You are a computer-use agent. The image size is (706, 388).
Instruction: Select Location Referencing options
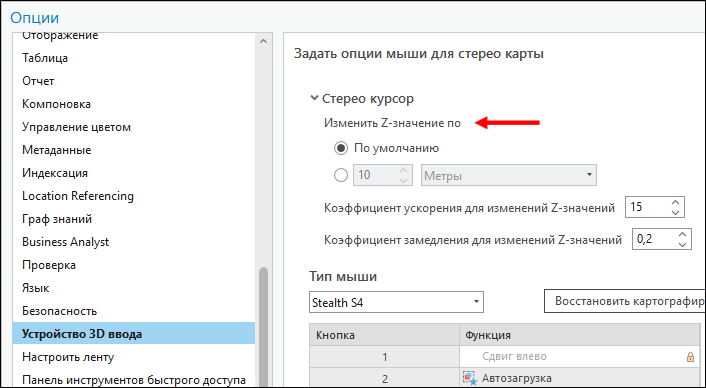tap(78, 196)
